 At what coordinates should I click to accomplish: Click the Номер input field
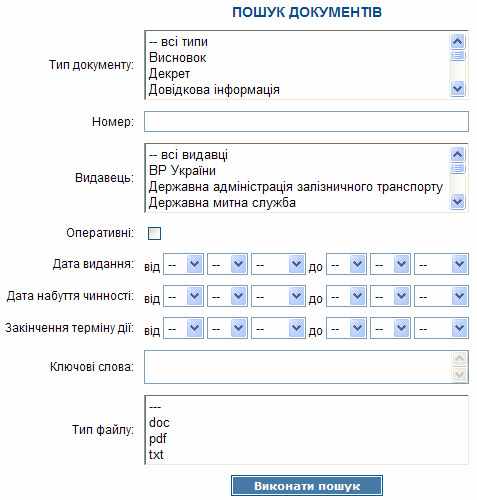click(x=306, y=121)
